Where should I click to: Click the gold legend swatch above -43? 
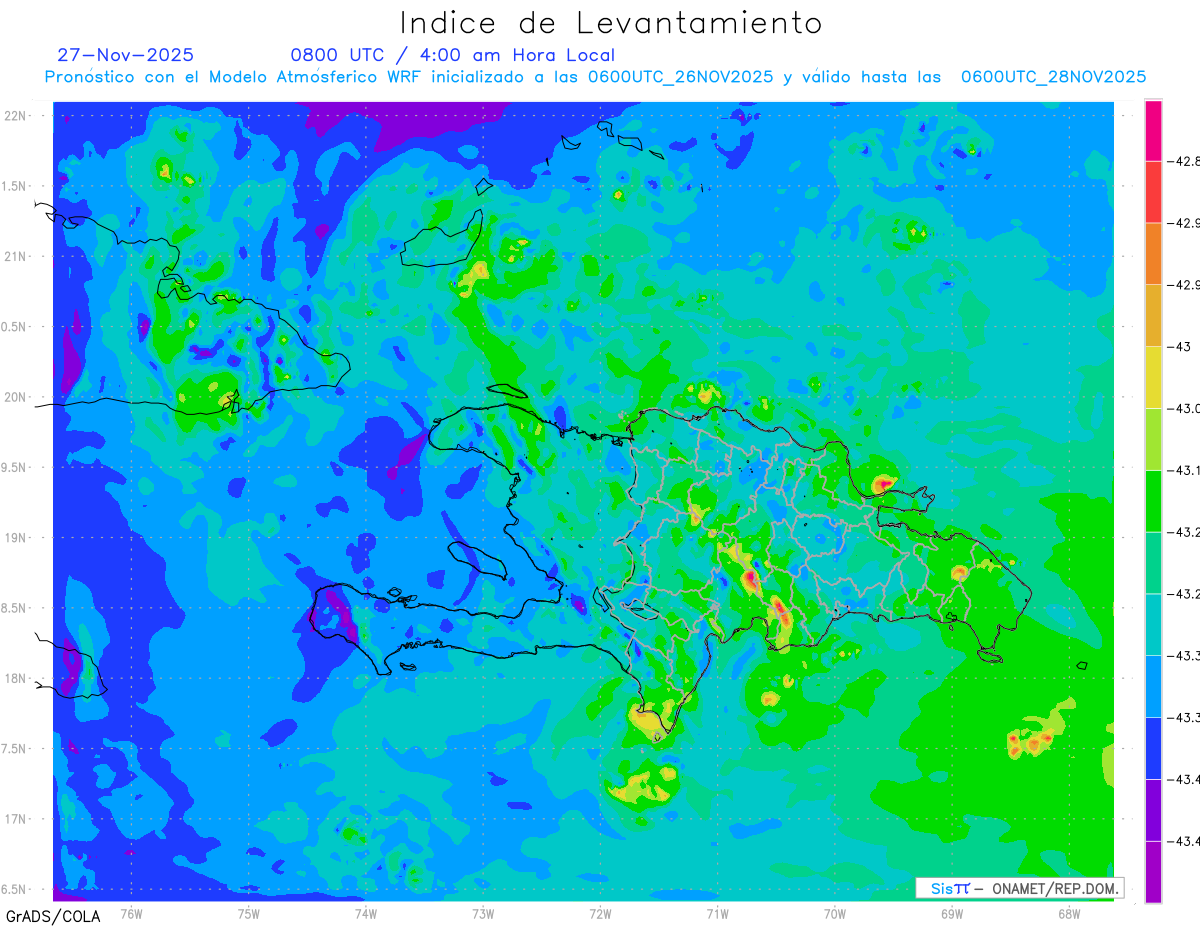point(1153,315)
